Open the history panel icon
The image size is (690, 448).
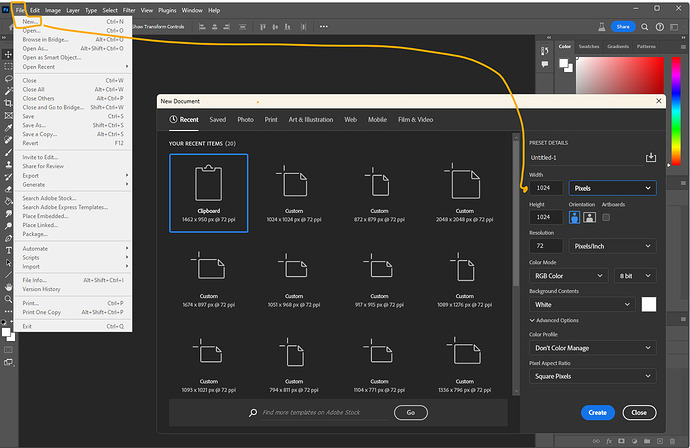[x=545, y=51]
